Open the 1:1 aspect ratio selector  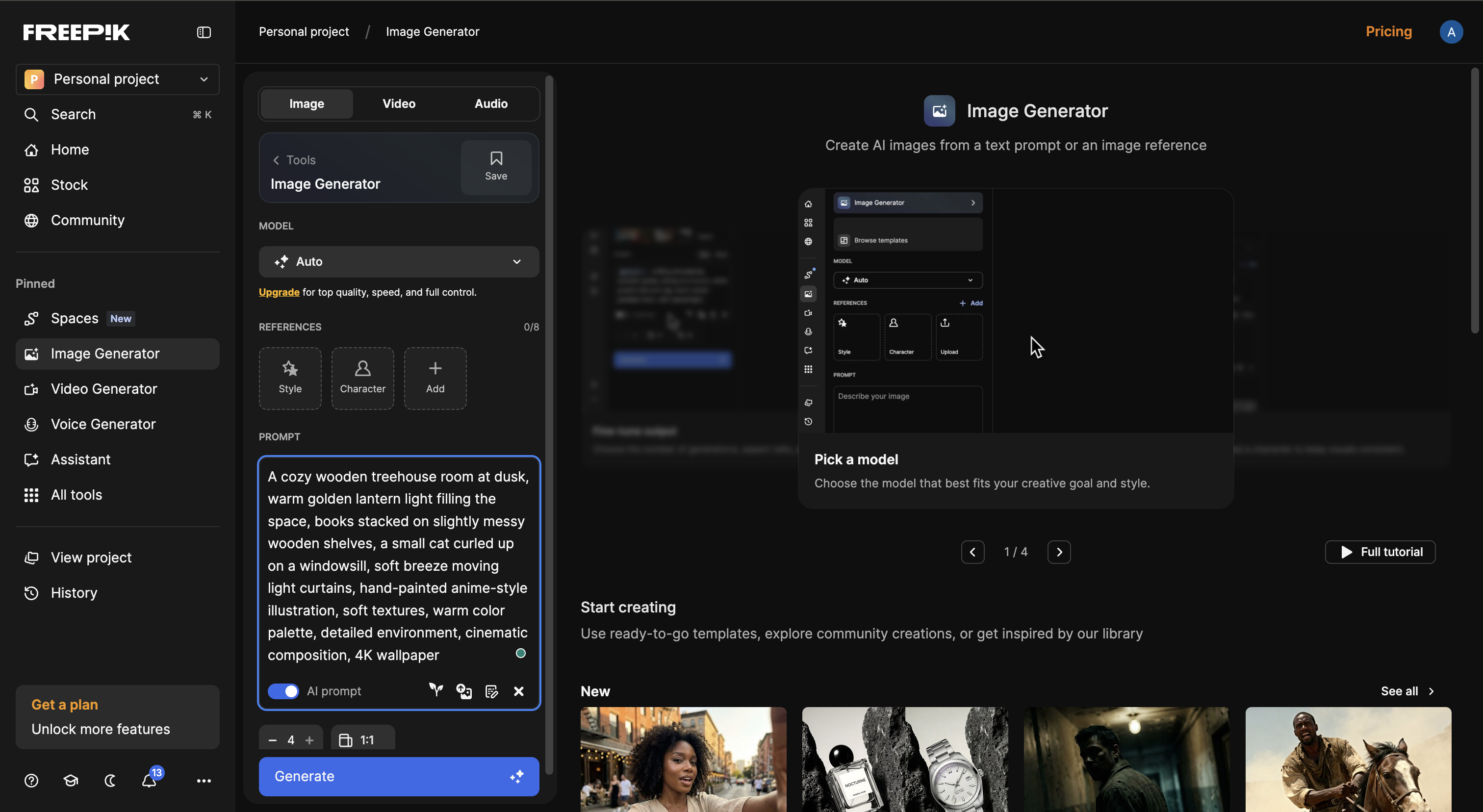tap(363, 740)
